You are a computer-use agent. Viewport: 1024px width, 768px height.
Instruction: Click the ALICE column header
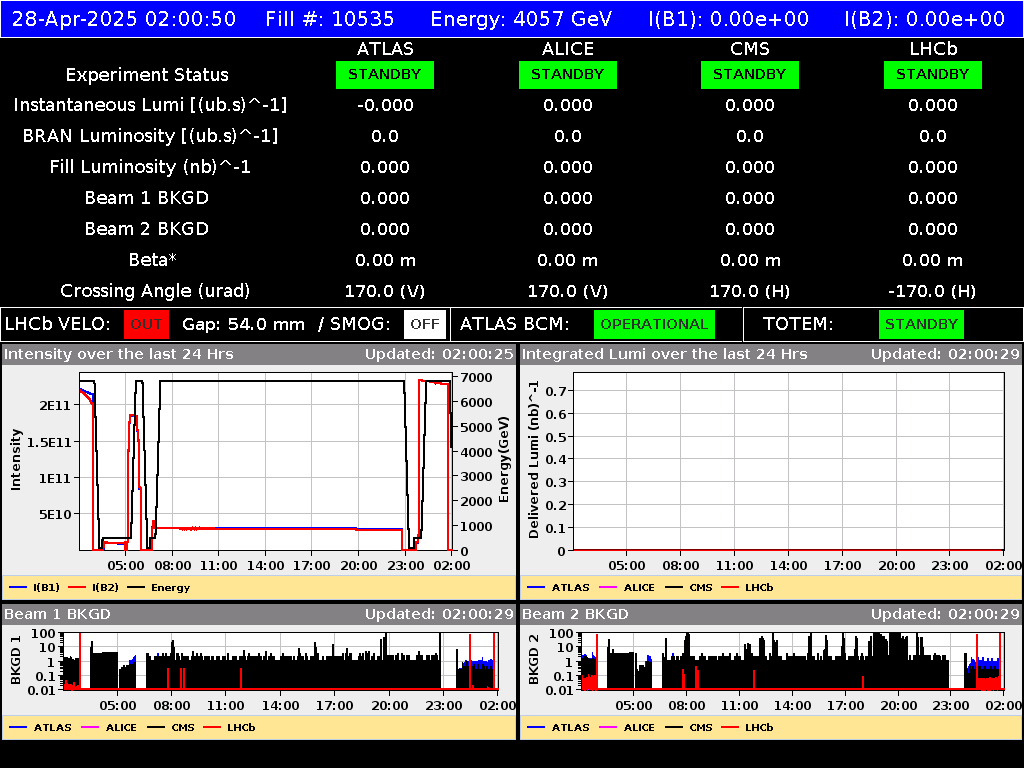568,49
